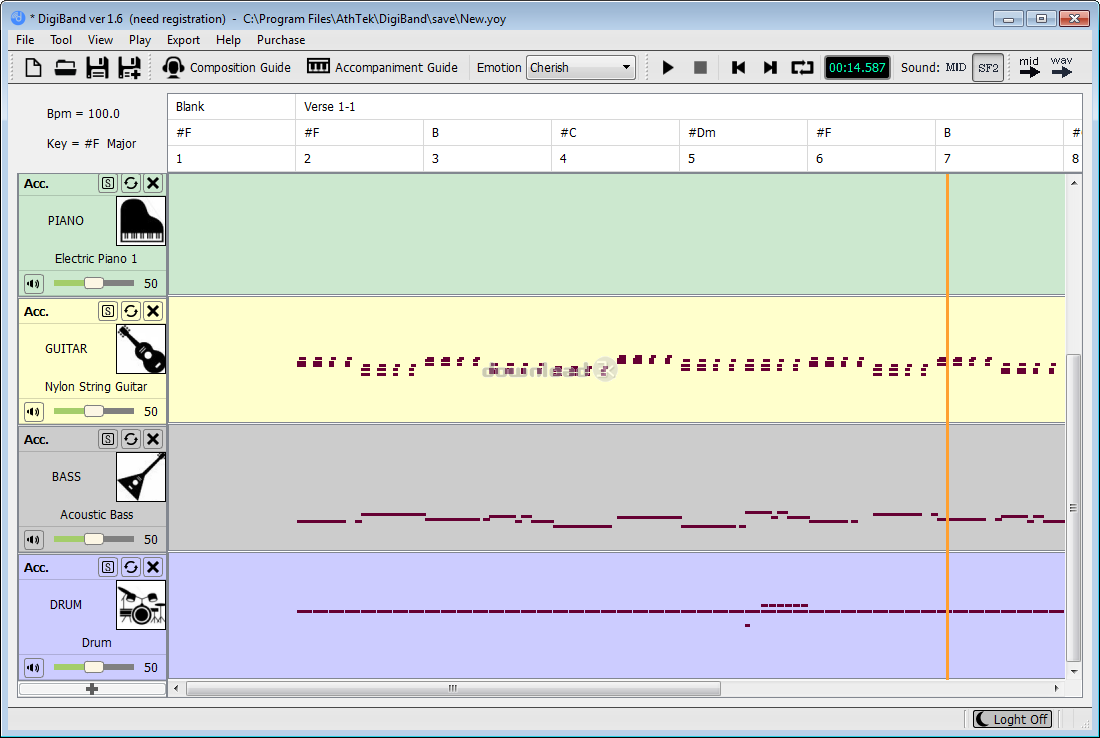Screen dimensions: 1100x738
Task: Click the drum kit instrument icon
Action: coord(141,605)
